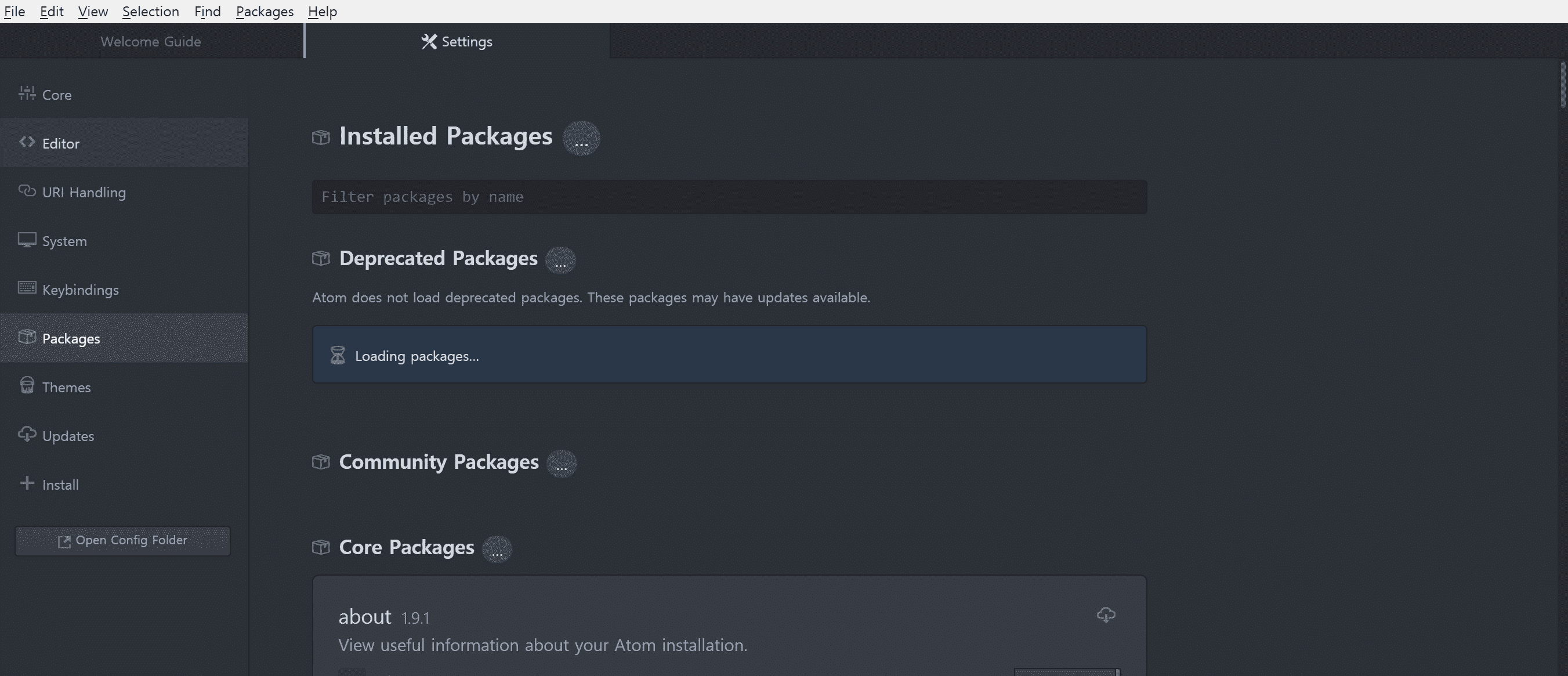The image size is (1568, 676).
Task: Click the Editor code brackets icon
Action: [27, 142]
